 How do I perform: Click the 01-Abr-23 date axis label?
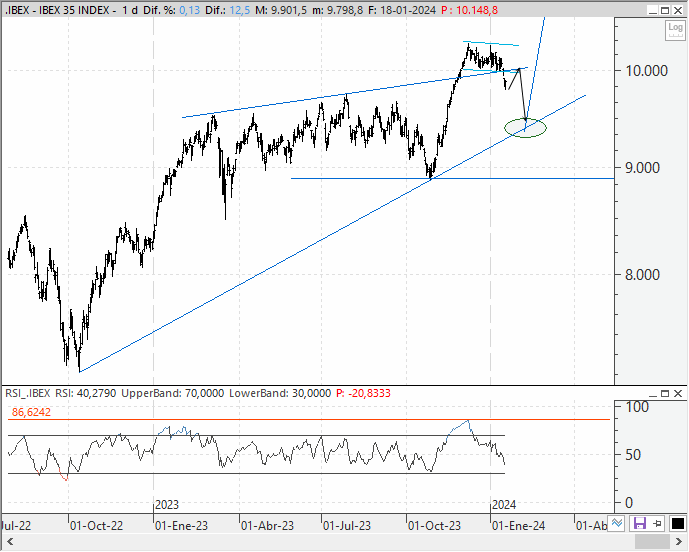click(267, 526)
